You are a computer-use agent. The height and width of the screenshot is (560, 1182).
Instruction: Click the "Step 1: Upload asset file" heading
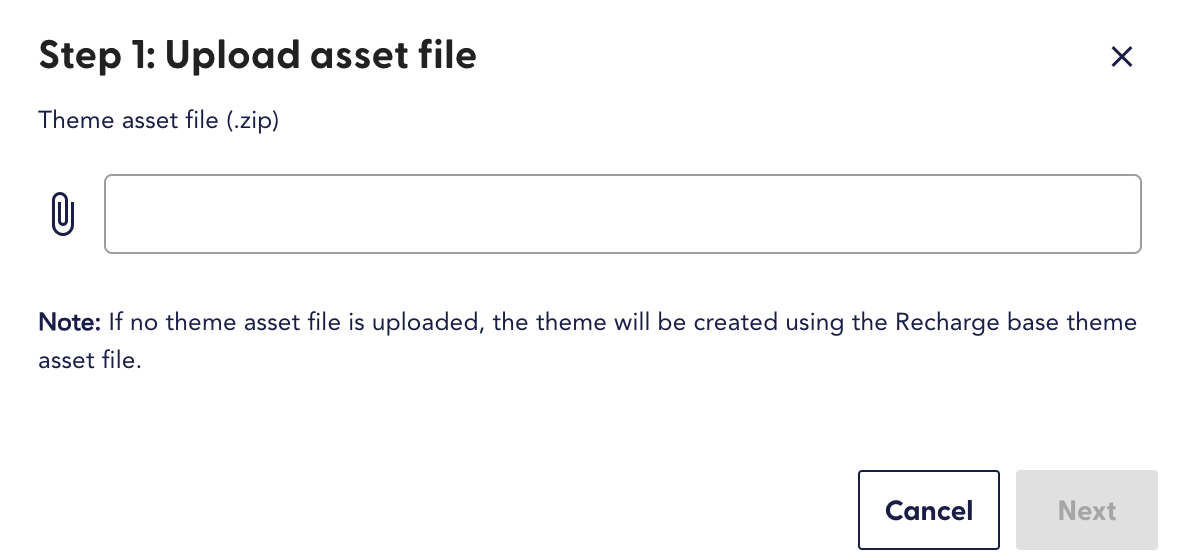[x=257, y=56]
